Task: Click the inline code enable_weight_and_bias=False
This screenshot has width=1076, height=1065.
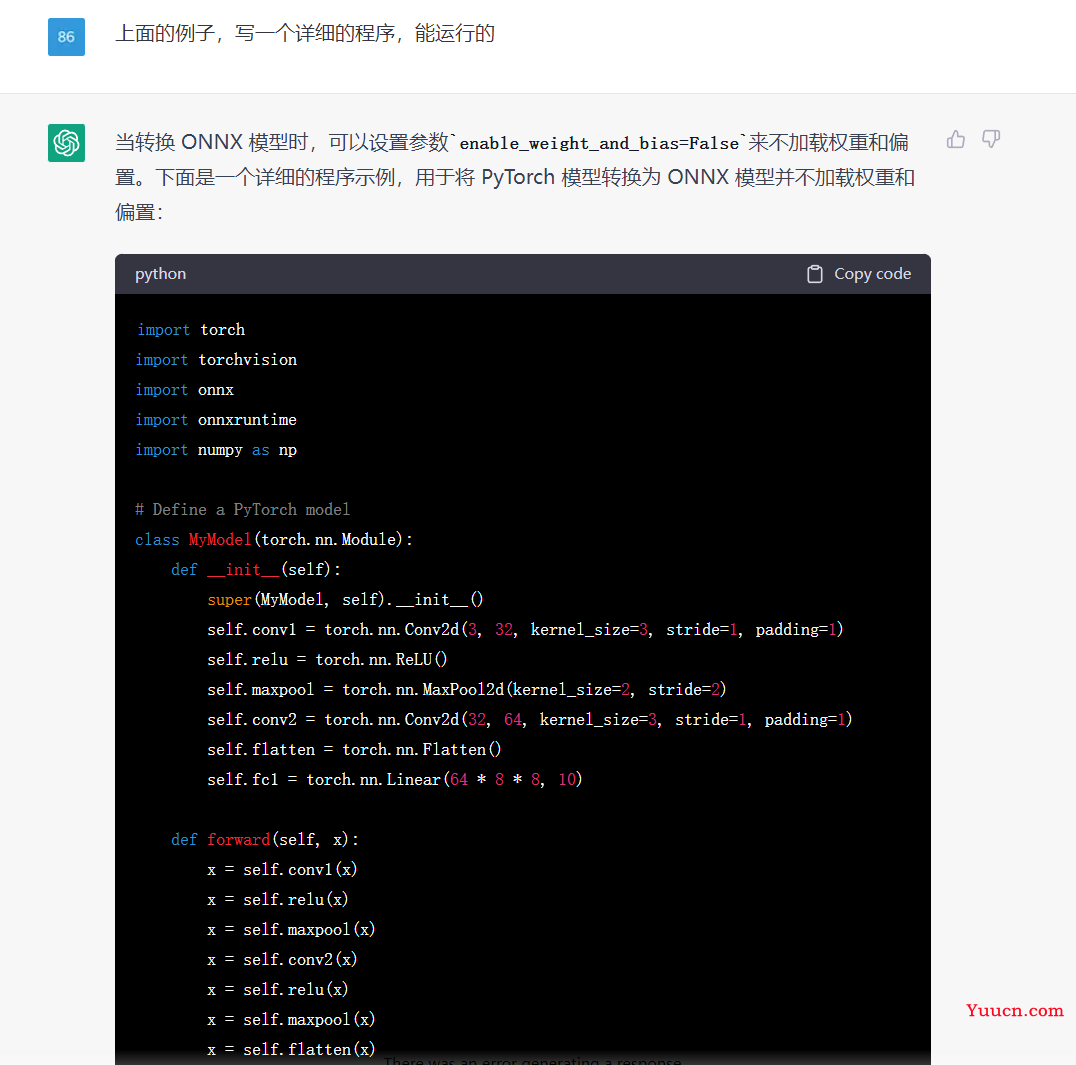Action: pos(599,143)
